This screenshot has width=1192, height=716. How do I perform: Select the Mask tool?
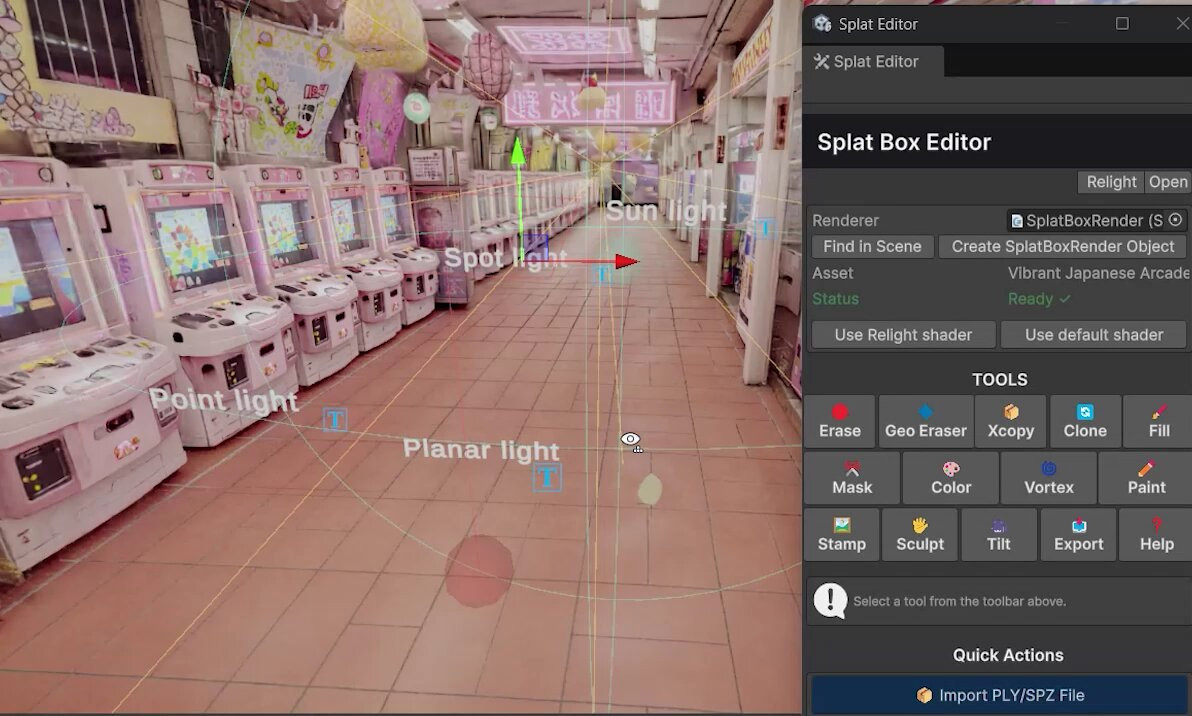pyautogui.click(x=852, y=478)
